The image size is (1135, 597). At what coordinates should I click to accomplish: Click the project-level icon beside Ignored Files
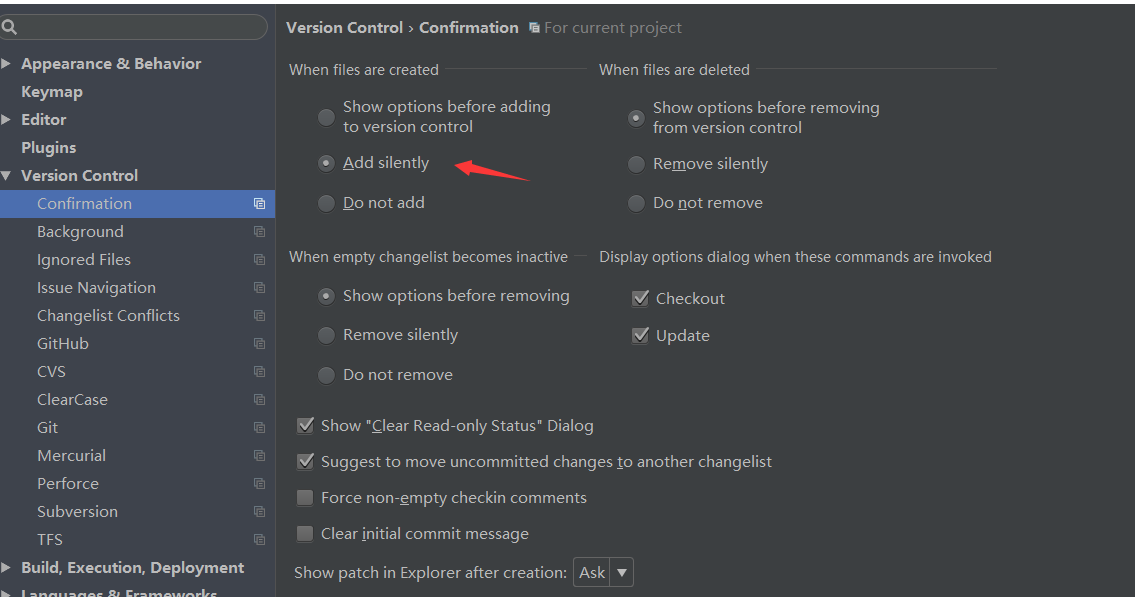coord(259,260)
